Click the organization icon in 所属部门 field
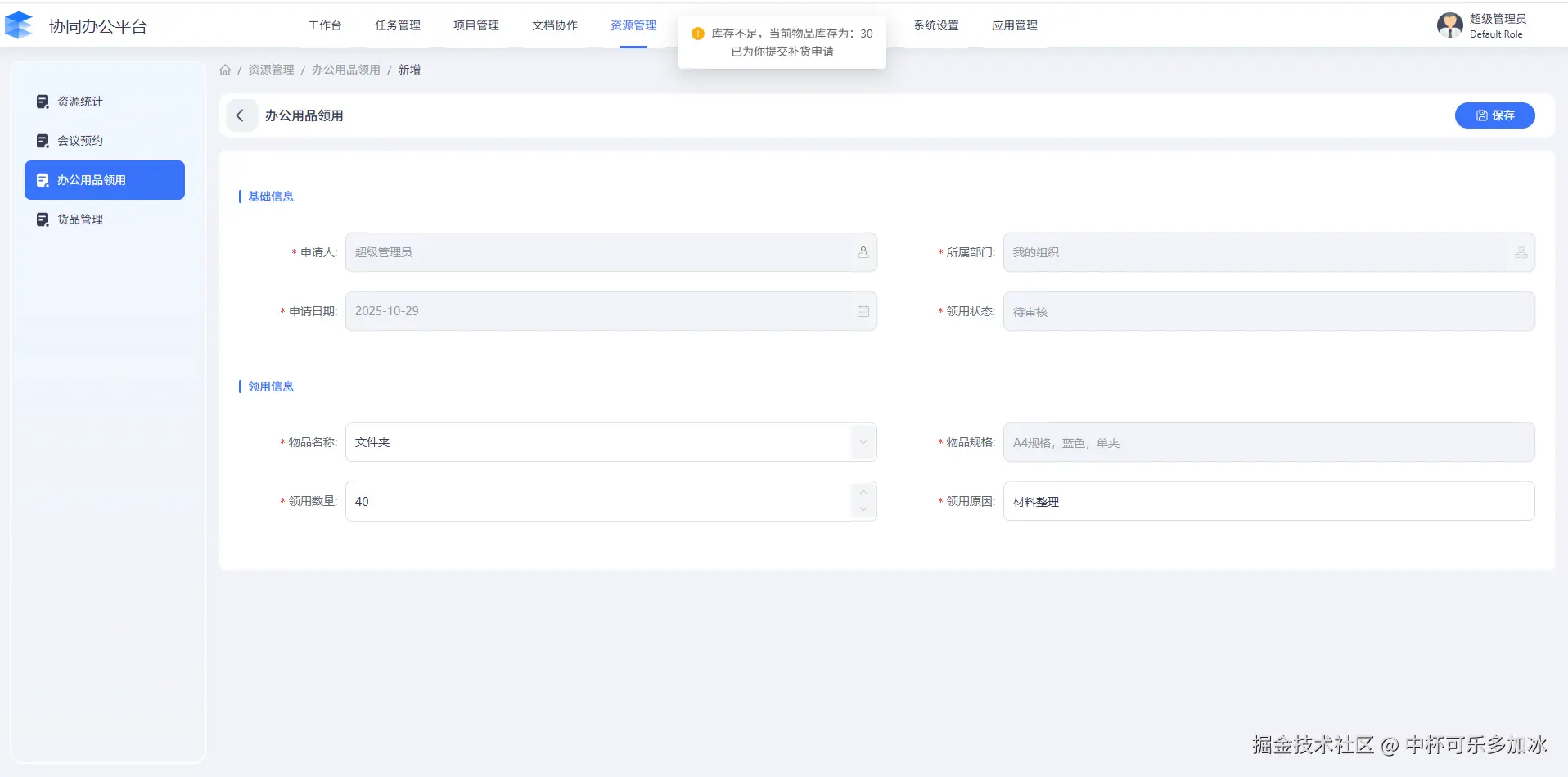Screen dimensions: 1568x777 coord(1521,252)
